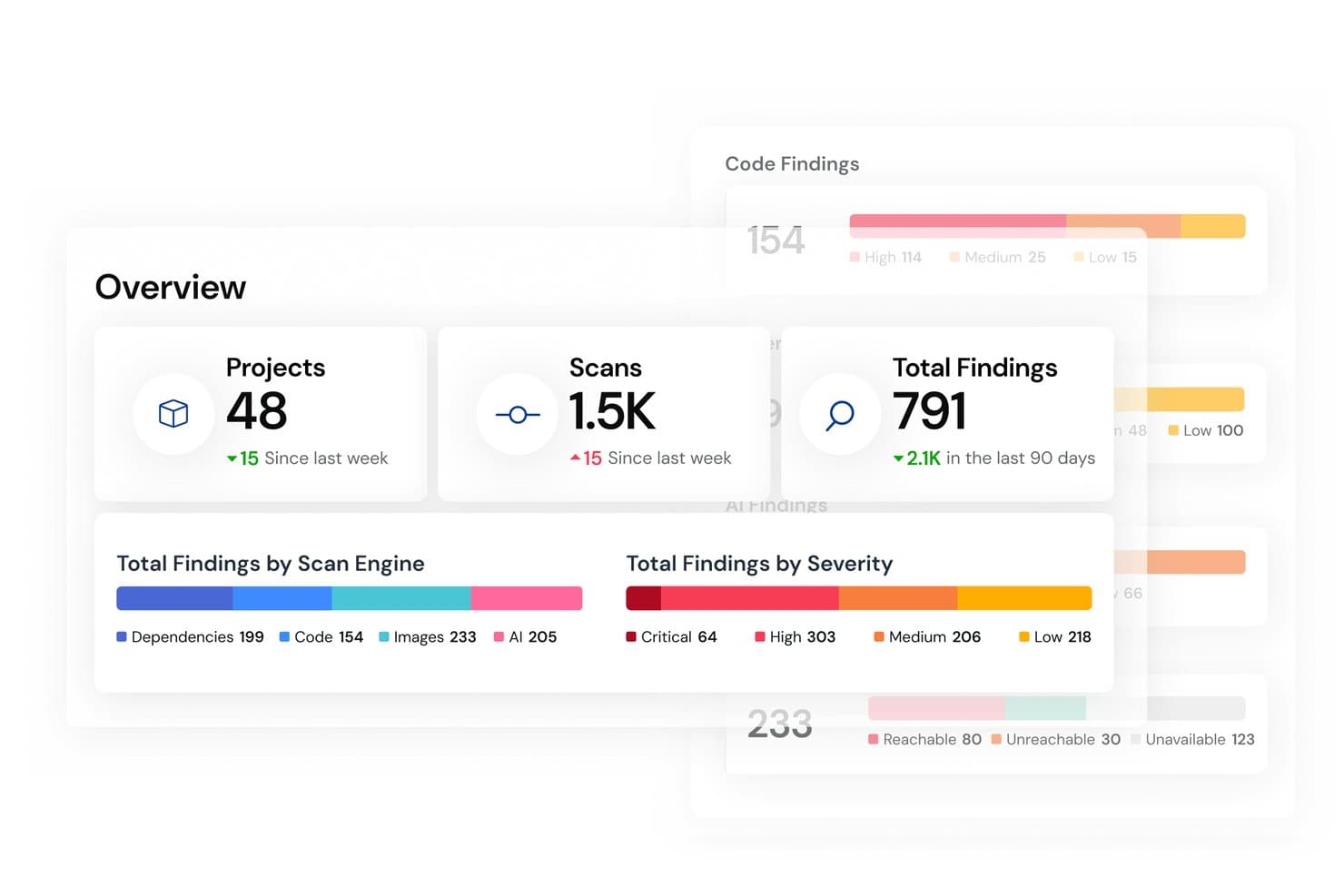Click the Code Findings panel heading

coord(792,164)
